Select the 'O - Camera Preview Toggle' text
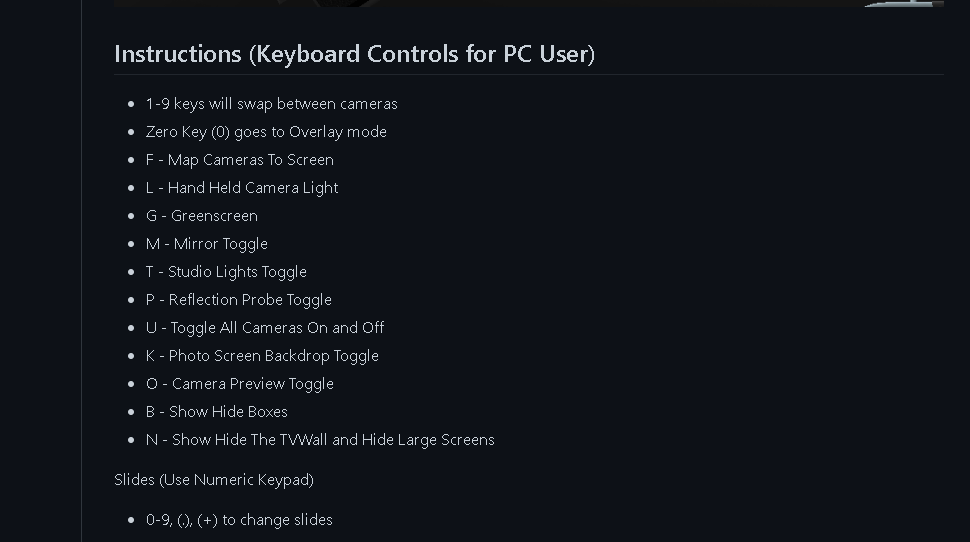The image size is (970, 542). click(x=240, y=384)
